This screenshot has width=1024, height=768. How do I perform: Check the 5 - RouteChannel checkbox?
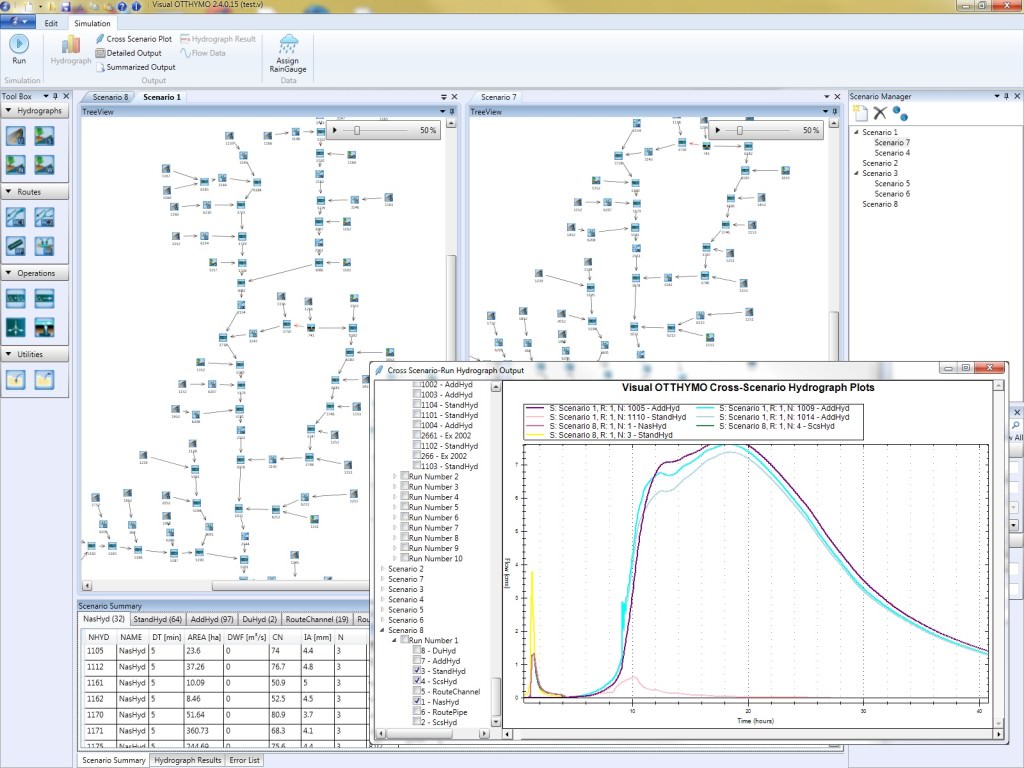417,691
